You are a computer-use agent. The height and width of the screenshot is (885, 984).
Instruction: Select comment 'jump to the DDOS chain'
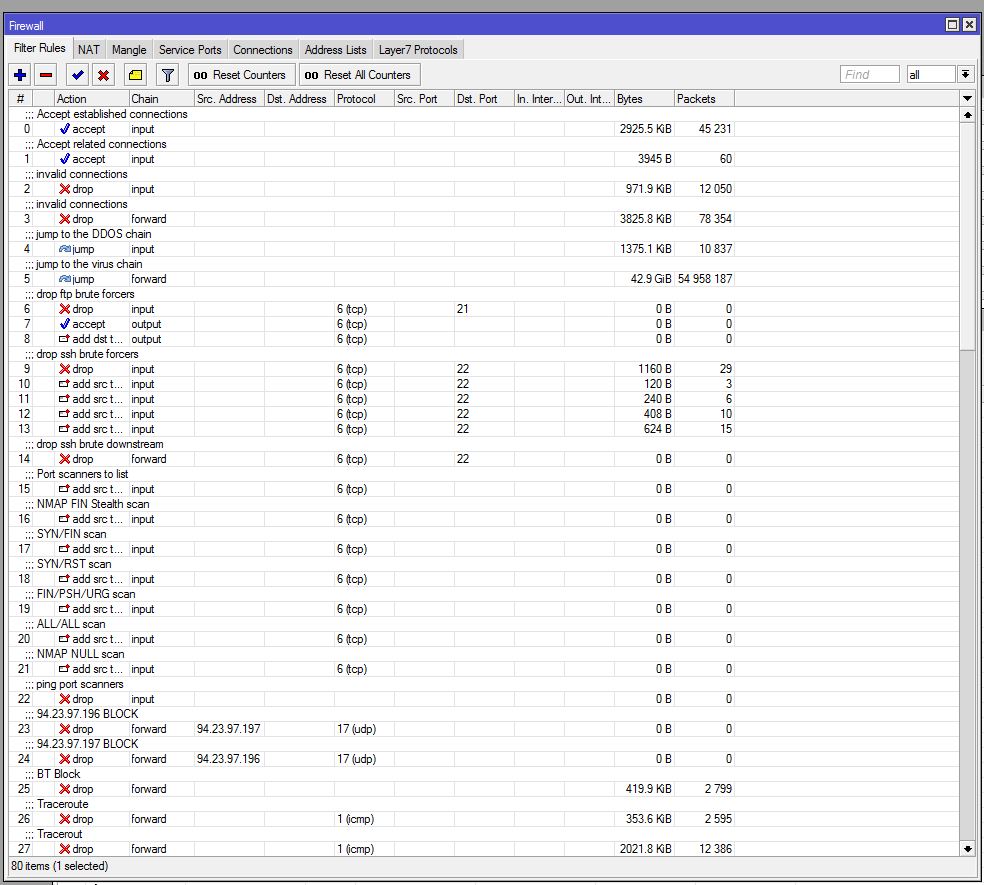click(94, 234)
